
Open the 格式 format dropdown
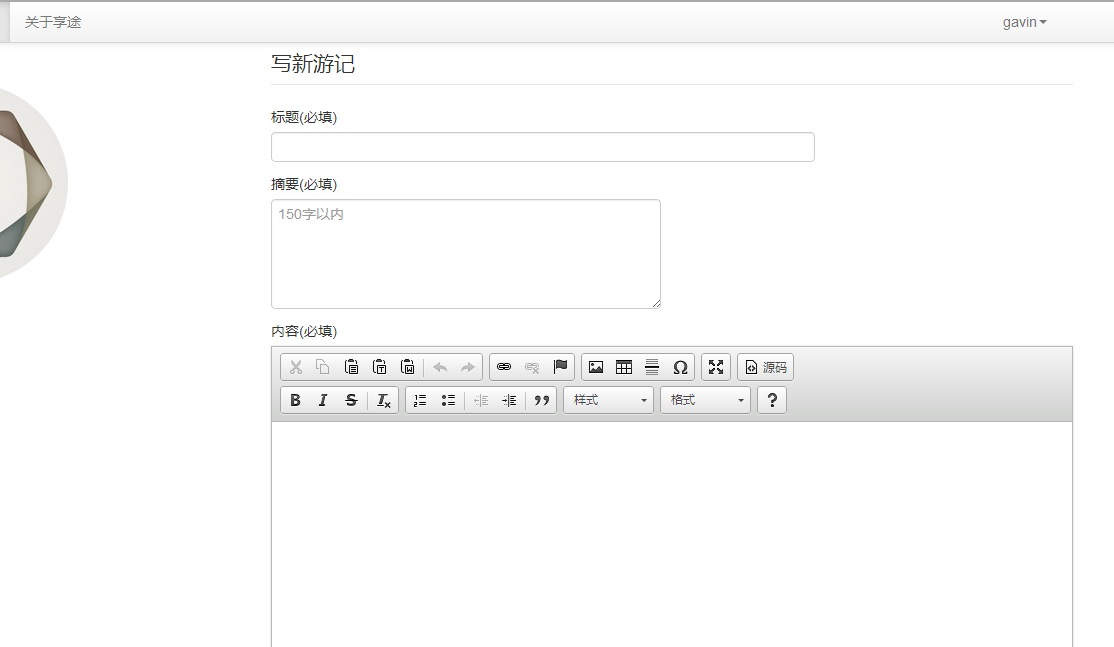click(705, 400)
